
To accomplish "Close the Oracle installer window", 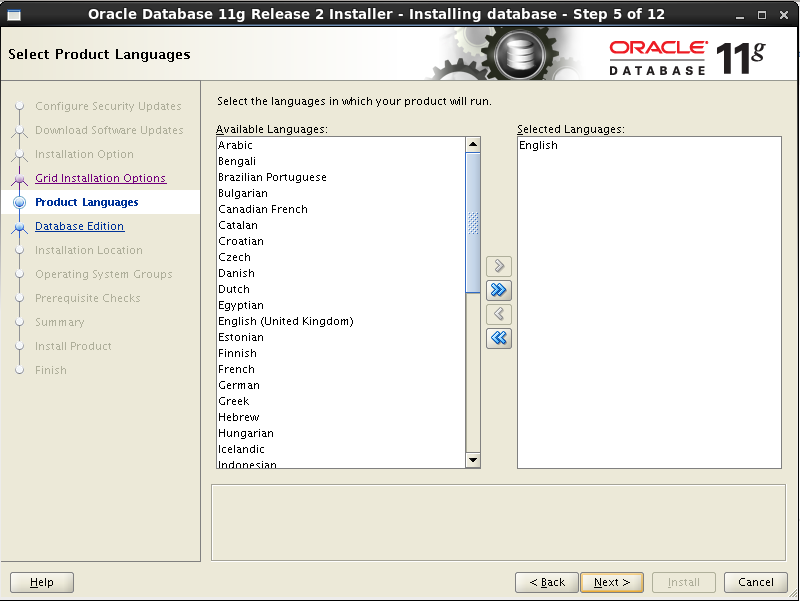I will click(784, 15).
